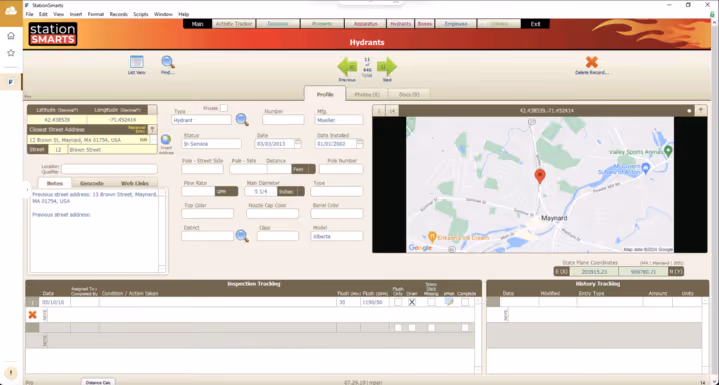Open the Status dropdown showing In Service
719x385 pixels.
pyautogui.click(x=211, y=144)
